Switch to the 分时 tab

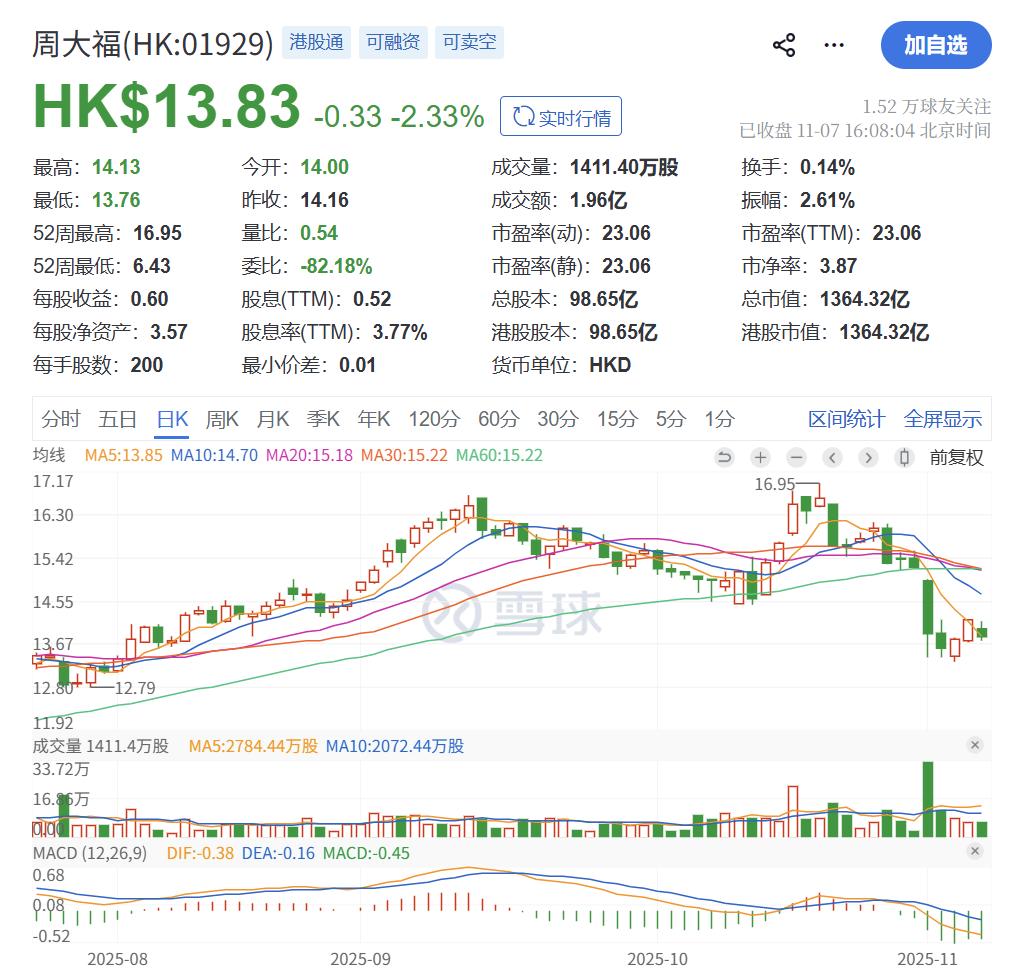[x=61, y=420]
